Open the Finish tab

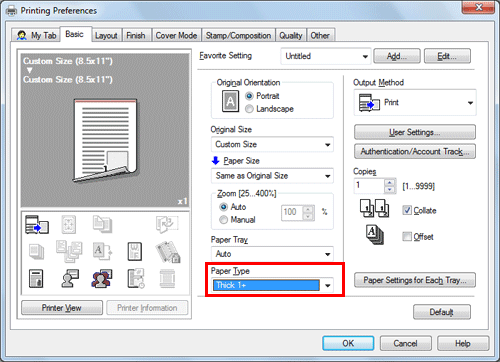tap(136, 35)
